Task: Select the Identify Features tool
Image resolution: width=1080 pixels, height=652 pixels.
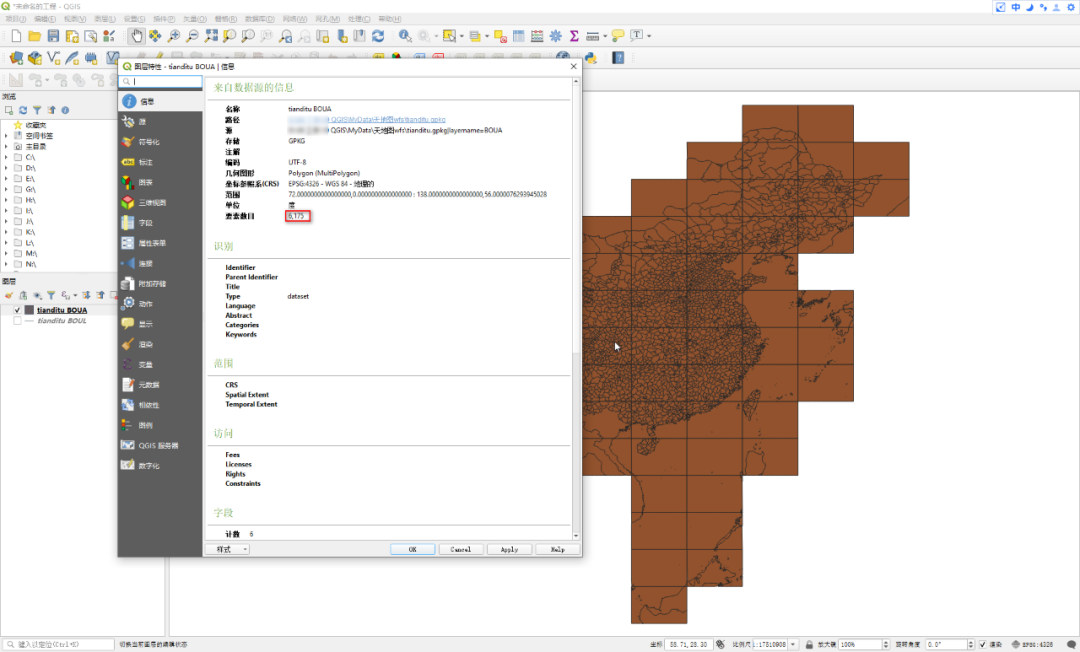Action: coord(405,36)
